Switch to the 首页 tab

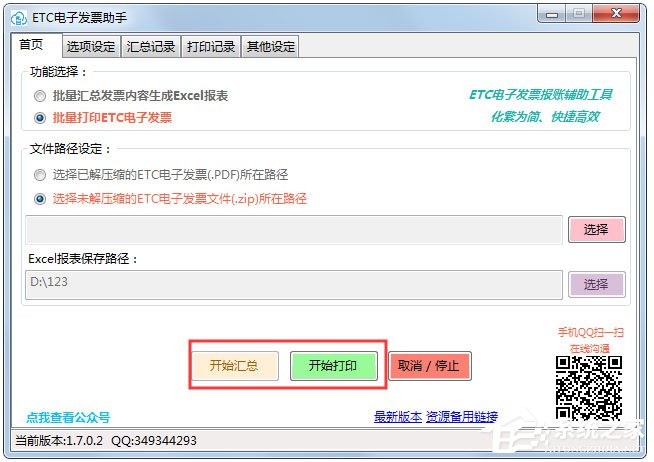point(32,45)
